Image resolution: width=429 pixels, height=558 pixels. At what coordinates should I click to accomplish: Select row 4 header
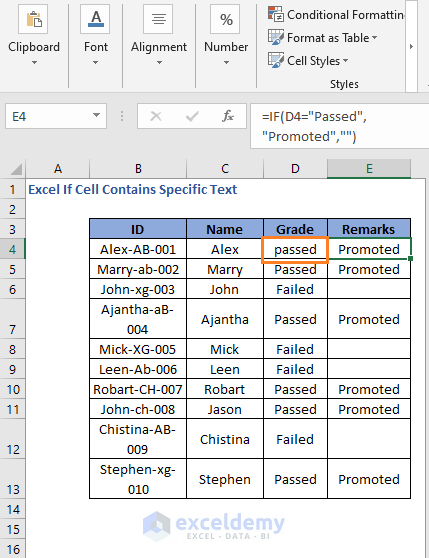pyautogui.click(x=12, y=249)
